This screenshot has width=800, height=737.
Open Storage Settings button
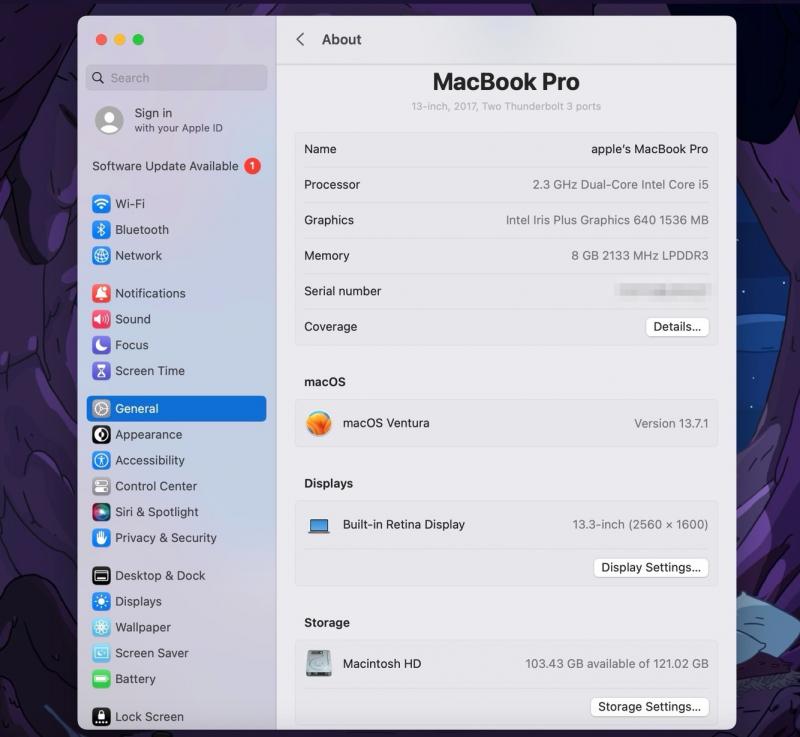649,707
